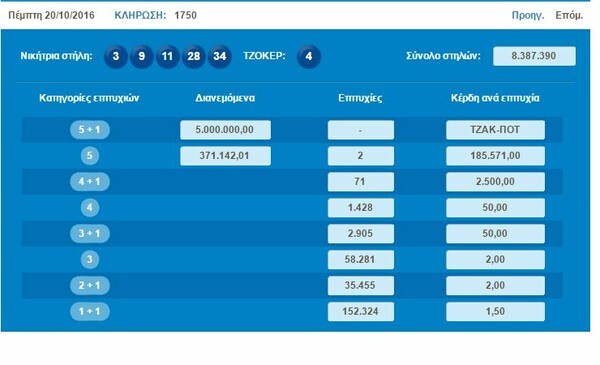Viewport: 600px width, 365px height.
Task: Select the 5 + 1 category badge
Action: [x=90, y=130]
